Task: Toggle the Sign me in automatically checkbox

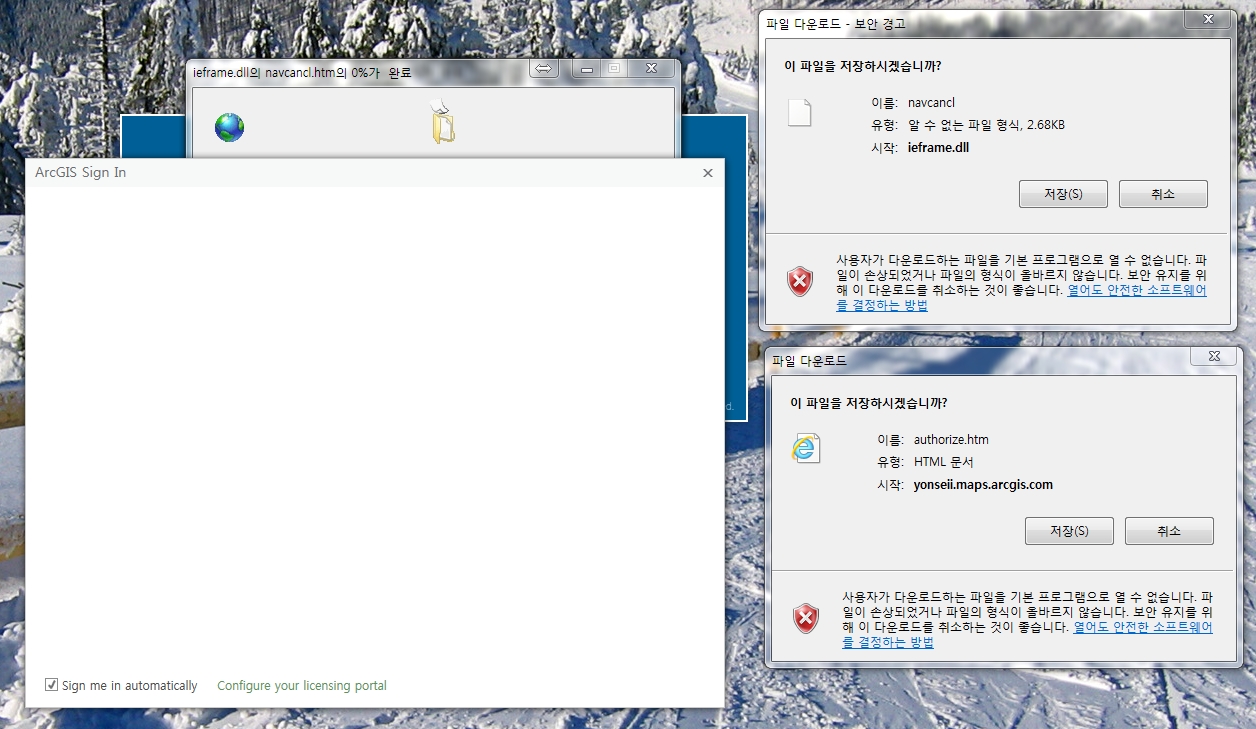Action: click(51, 685)
